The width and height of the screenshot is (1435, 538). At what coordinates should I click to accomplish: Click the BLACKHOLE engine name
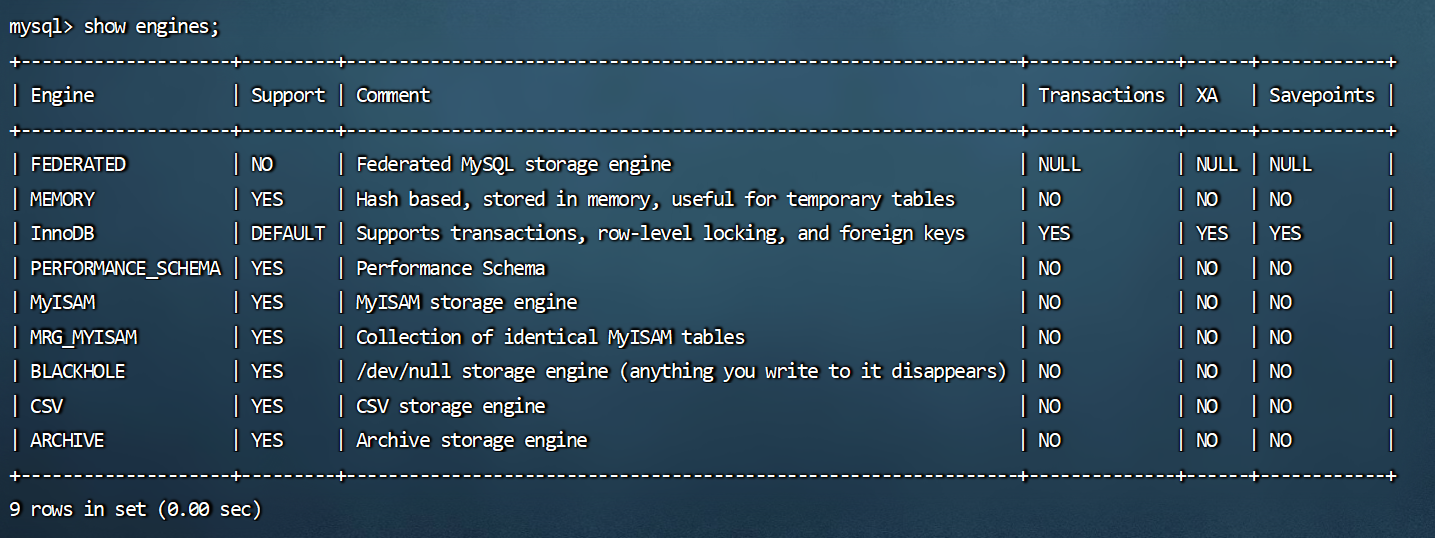(78, 371)
